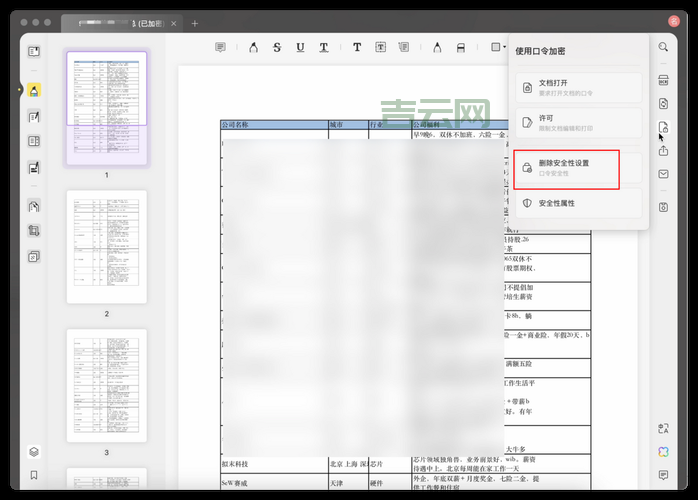Switch to the (已加密) document tab
The width and height of the screenshot is (698, 500).
click(122, 23)
